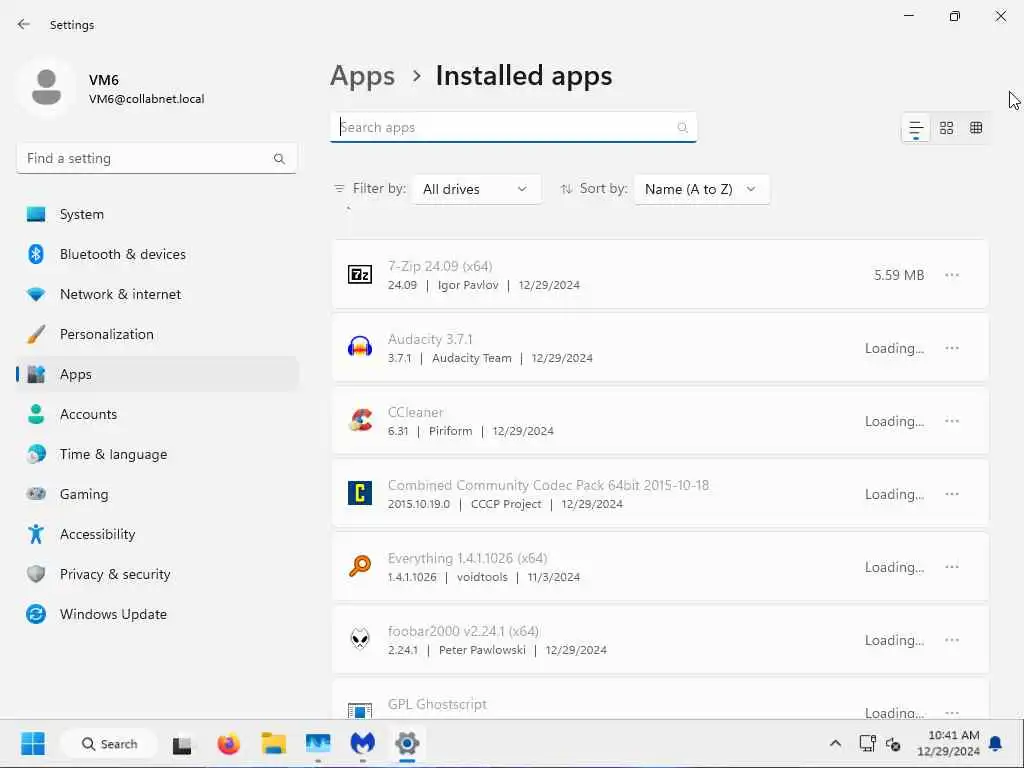Click the taskbar clock showing 10:41 AM
The height and width of the screenshot is (768, 1024).
coord(949,743)
